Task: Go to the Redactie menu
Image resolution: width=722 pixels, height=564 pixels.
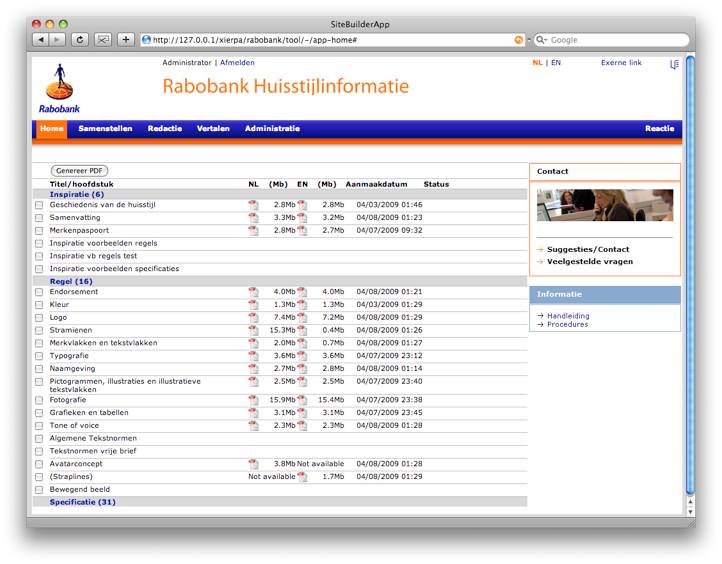Action: [165, 128]
